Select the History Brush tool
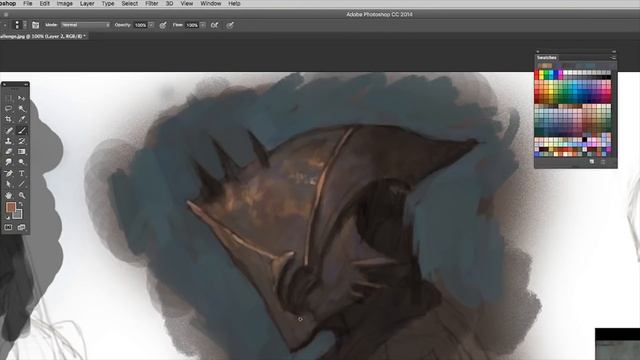640x360 pixels. [22, 141]
